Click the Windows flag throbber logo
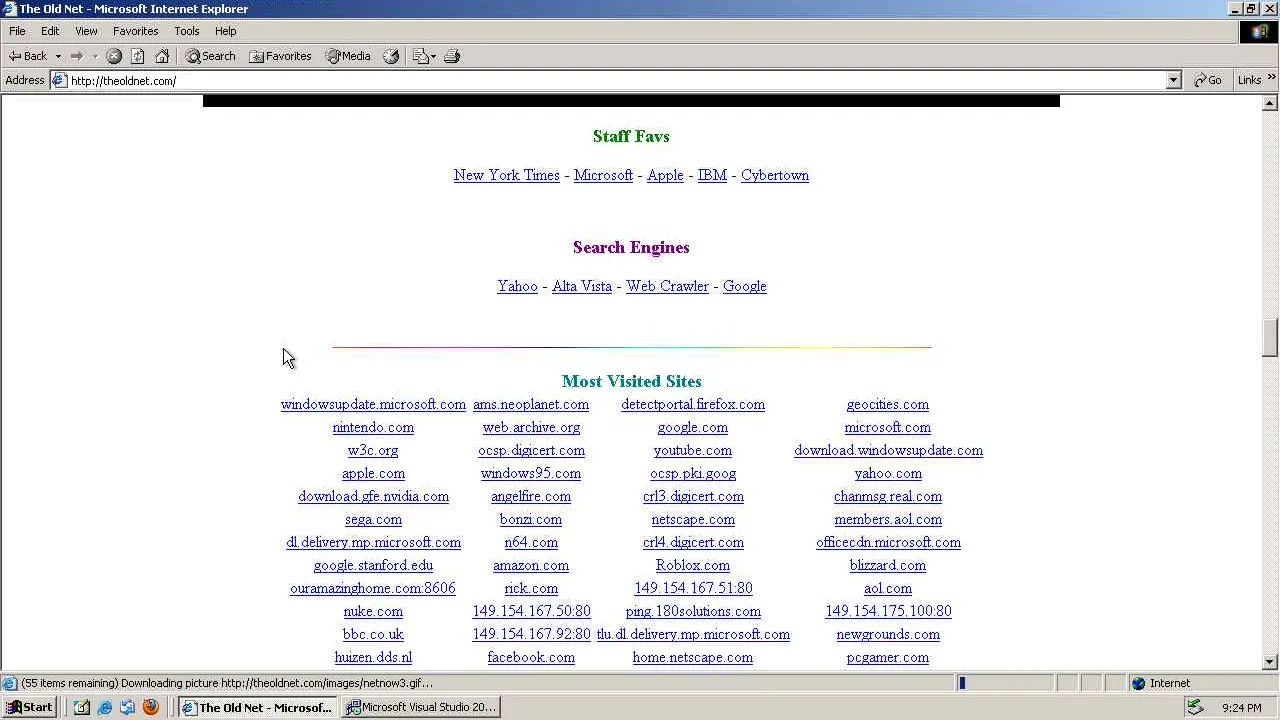The height and width of the screenshot is (720, 1280). (1259, 31)
